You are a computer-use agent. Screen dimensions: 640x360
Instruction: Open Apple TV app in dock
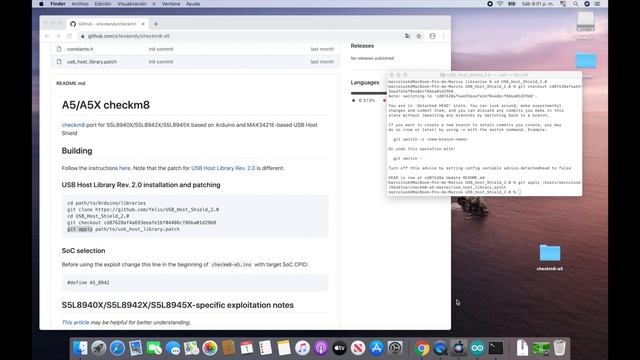(339, 348)
